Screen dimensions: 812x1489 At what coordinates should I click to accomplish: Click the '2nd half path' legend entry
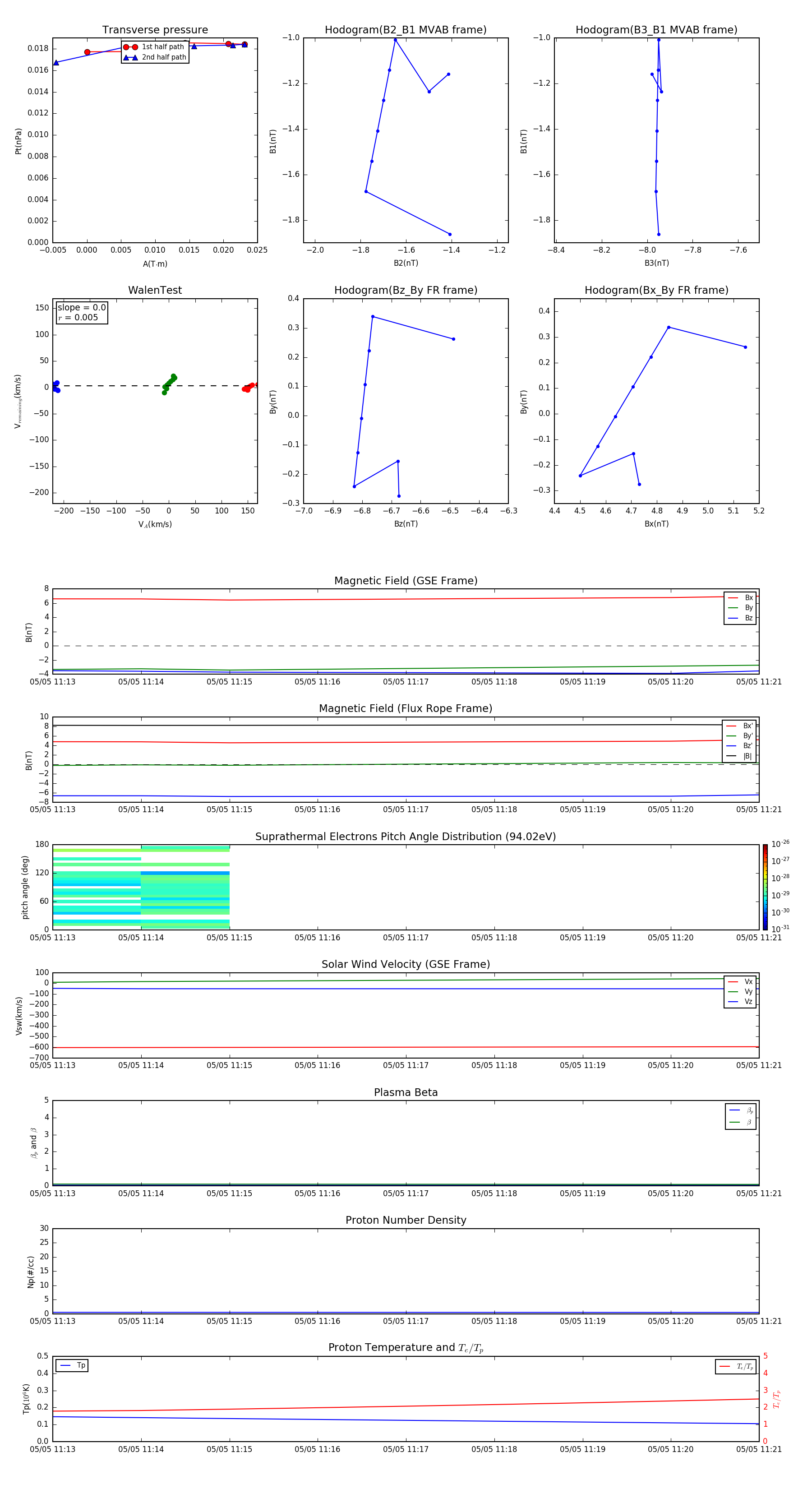[x=155, y=57]
